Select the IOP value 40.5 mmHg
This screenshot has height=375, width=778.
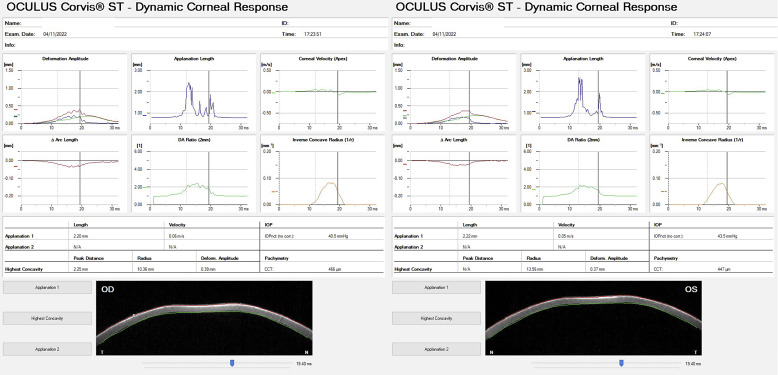[x=338, y=237]
